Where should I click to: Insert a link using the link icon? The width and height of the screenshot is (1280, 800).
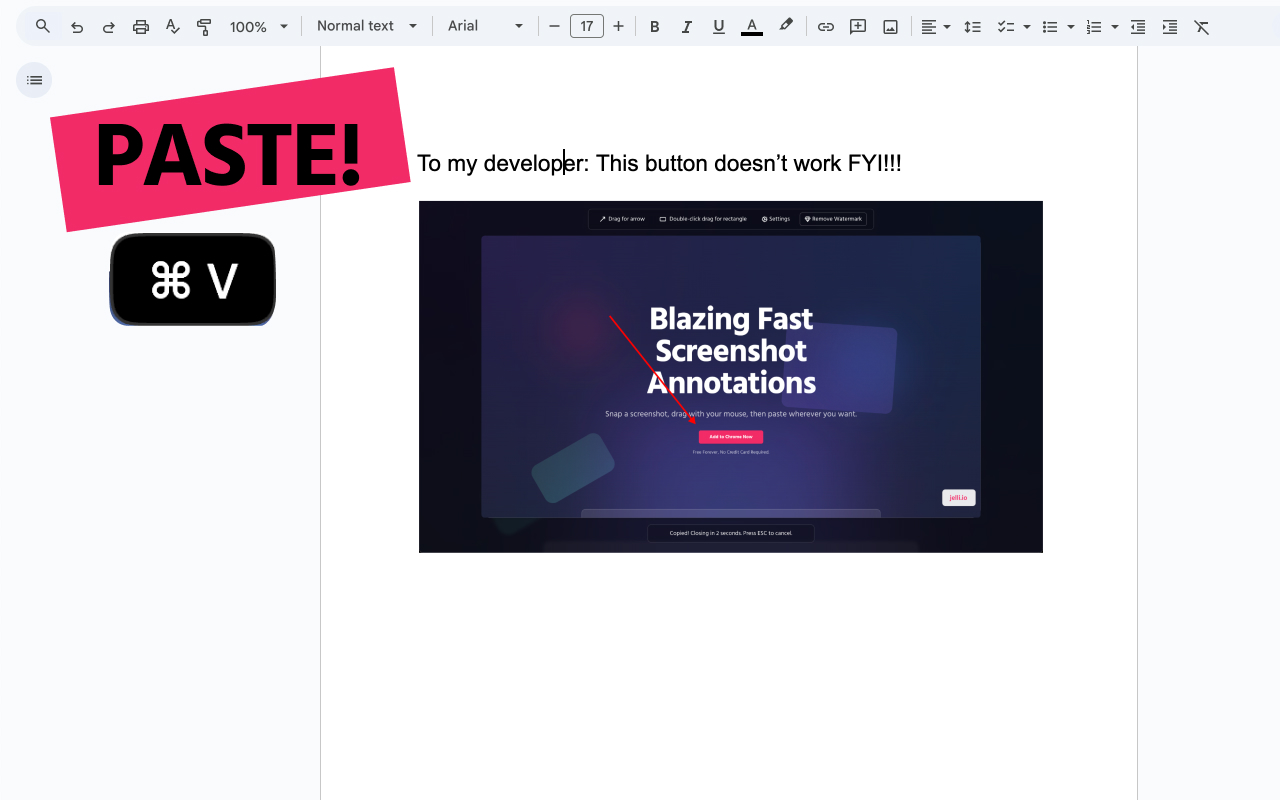[x=825, y=27]
